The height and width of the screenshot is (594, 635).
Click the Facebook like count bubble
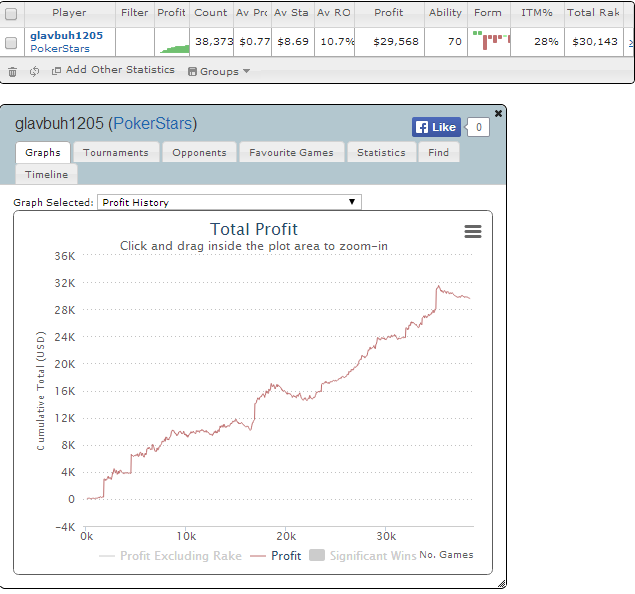(x=478, y=127)
